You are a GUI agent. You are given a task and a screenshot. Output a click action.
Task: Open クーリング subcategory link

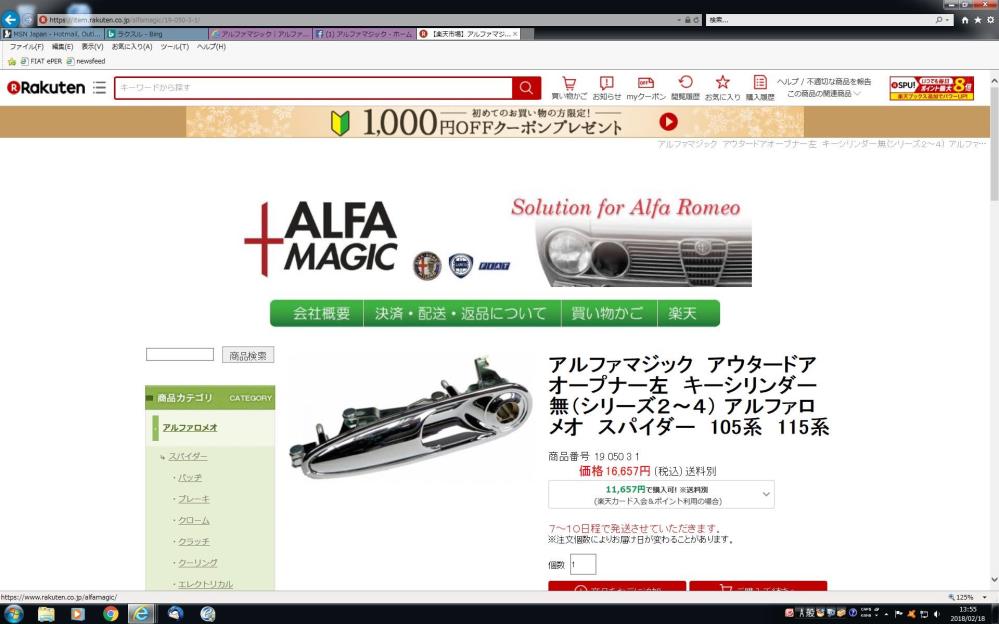point(198,563)
